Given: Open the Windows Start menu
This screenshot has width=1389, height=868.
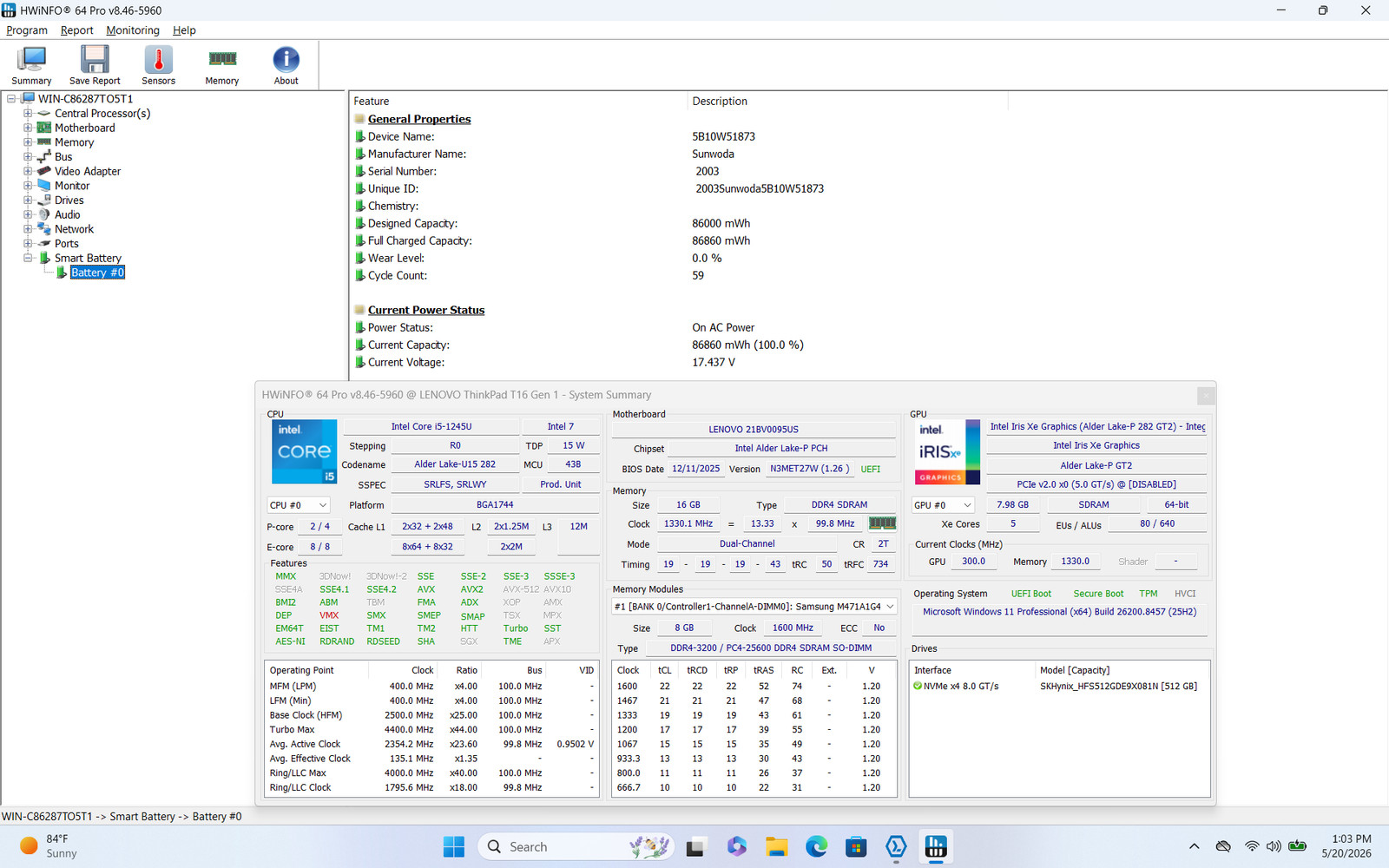Looking at the screenshot, I should (454, 846).
